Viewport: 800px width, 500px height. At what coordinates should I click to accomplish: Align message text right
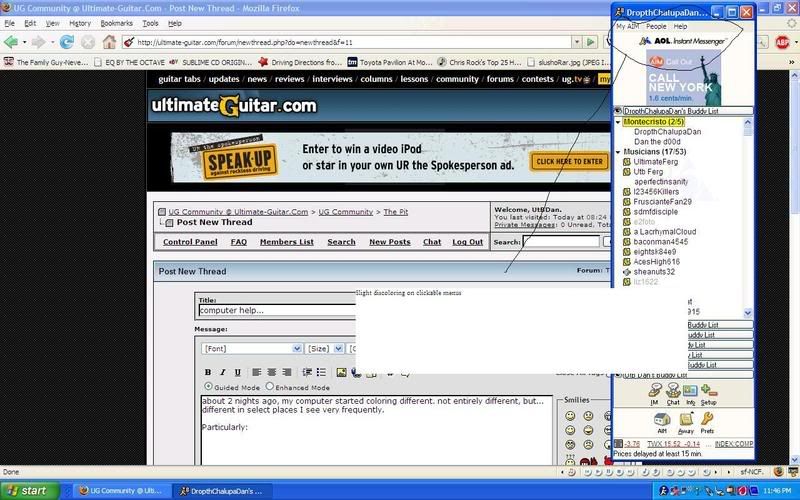pos(287,372)
